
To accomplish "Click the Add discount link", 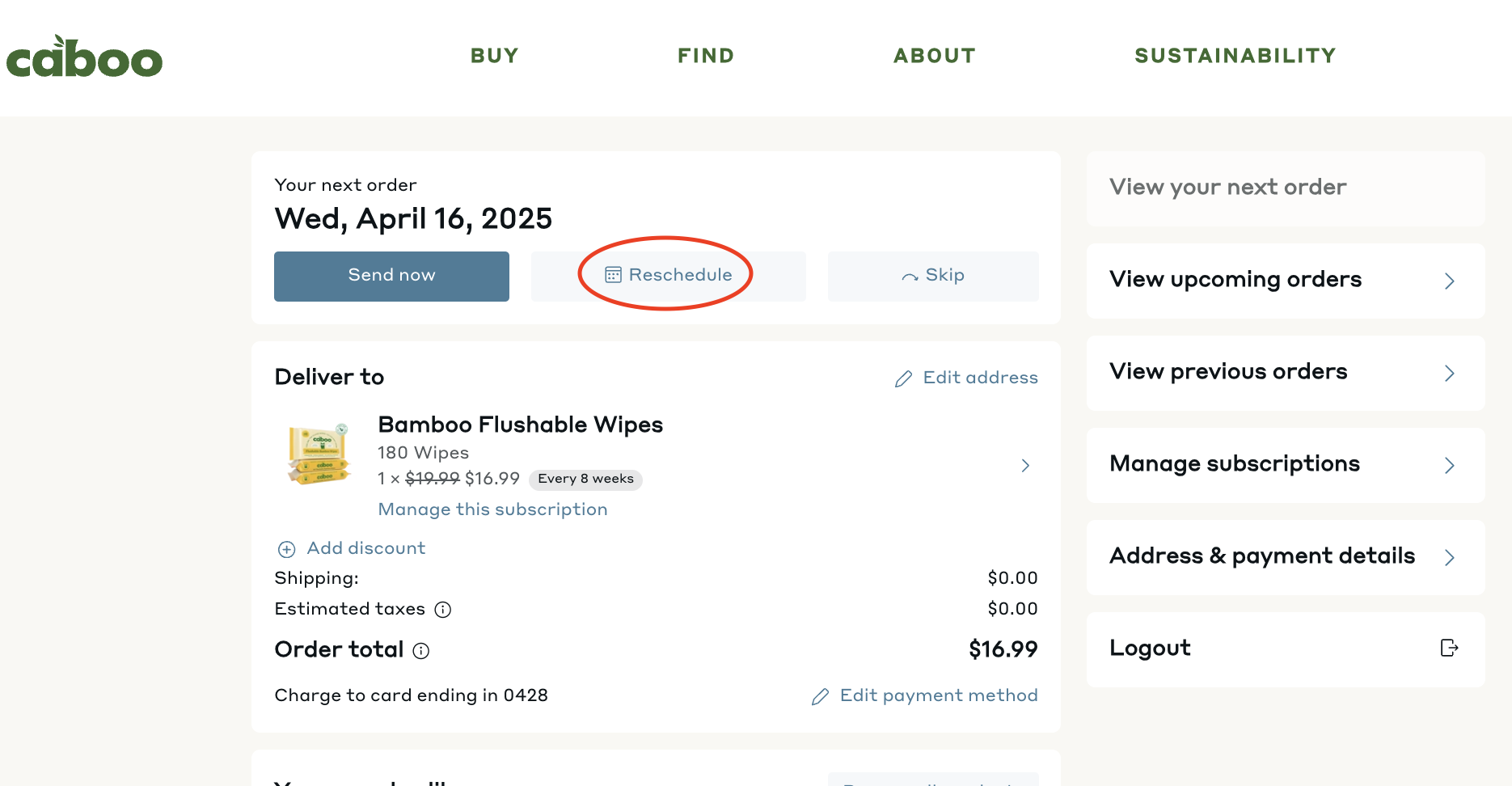I will [x=366, y=548].
